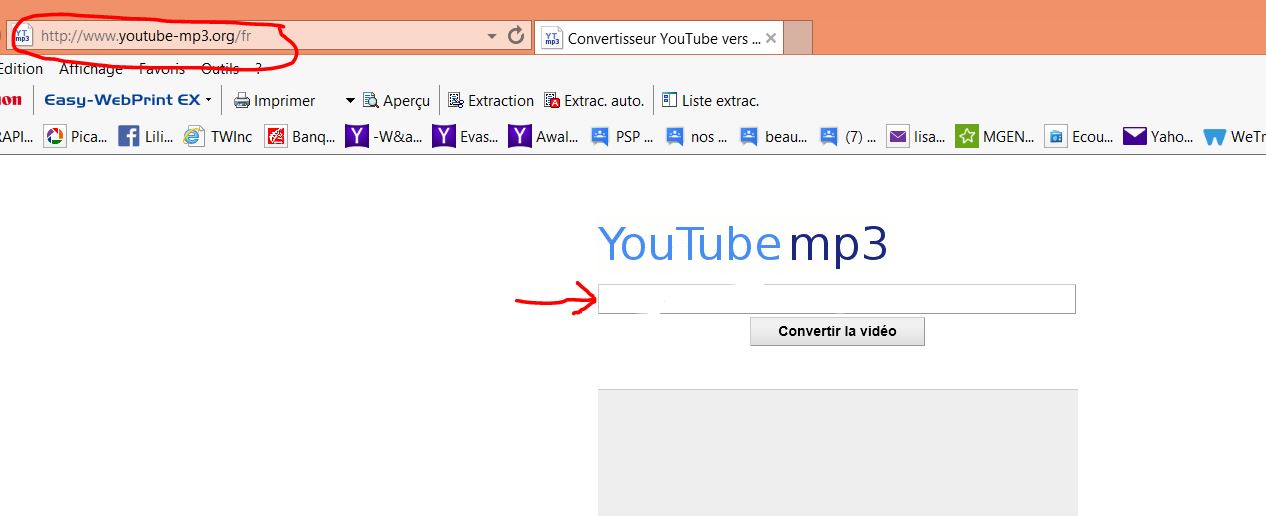
Task: Open the Evas... Yahoo favorite
Action: pos(465,136)
